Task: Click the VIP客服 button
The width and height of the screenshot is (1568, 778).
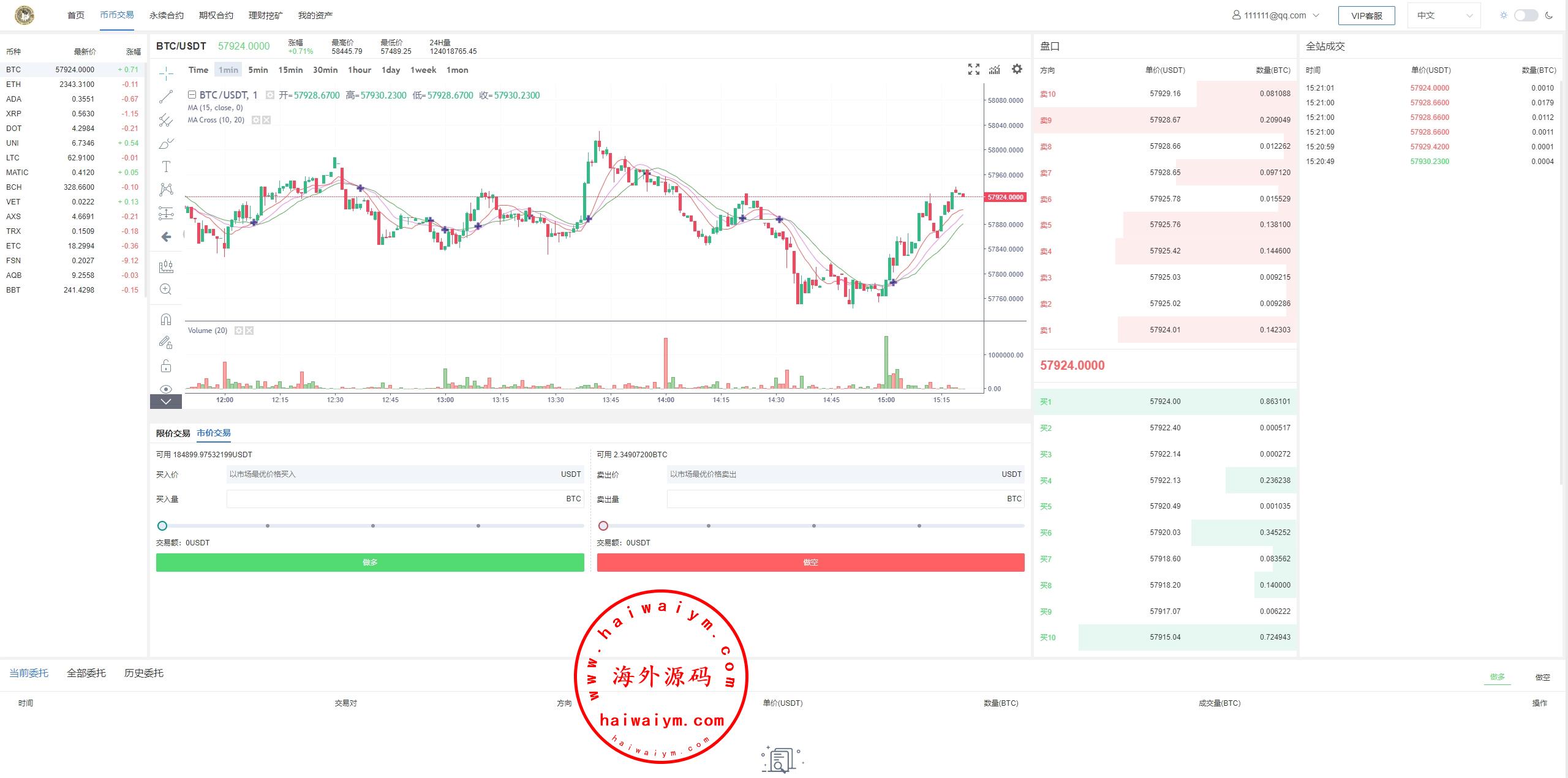Action: [1366, 15]
